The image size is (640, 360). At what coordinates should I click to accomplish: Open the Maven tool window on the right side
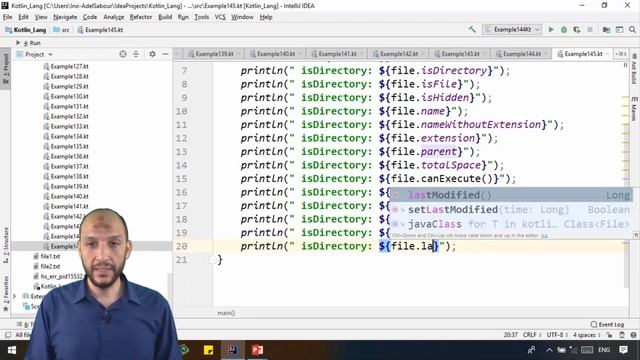[x=634, y=109]
